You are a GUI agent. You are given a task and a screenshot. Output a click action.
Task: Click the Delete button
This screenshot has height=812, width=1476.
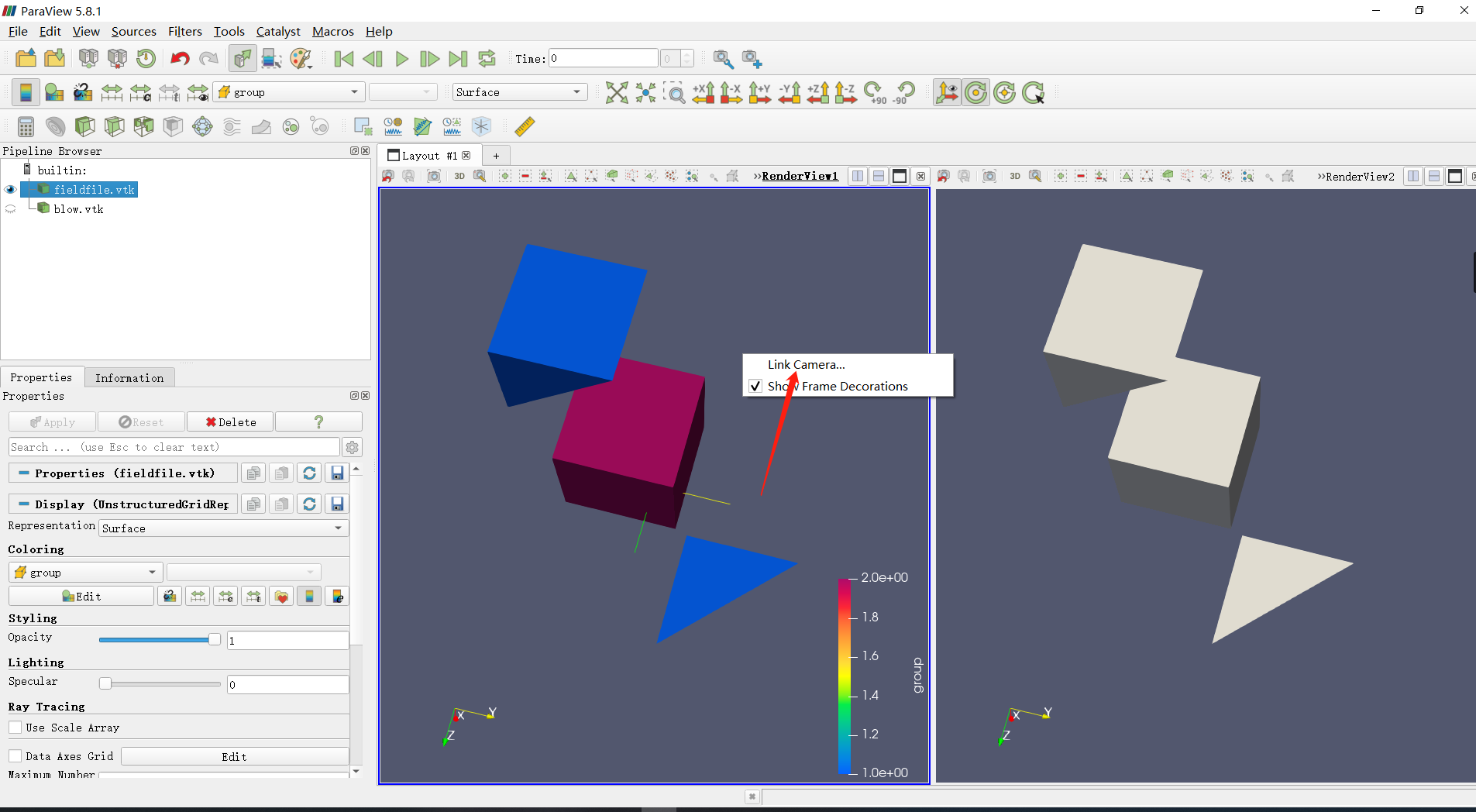click(x=230, y=422)
